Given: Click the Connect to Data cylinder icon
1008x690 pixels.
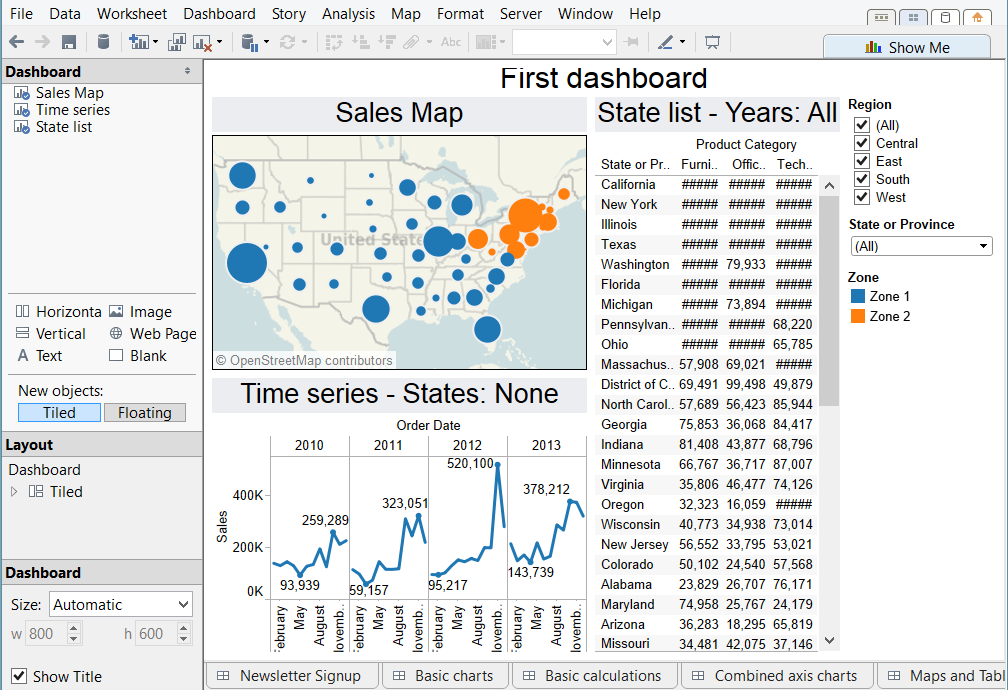Looking at the screenshot, I should point(103,42).
